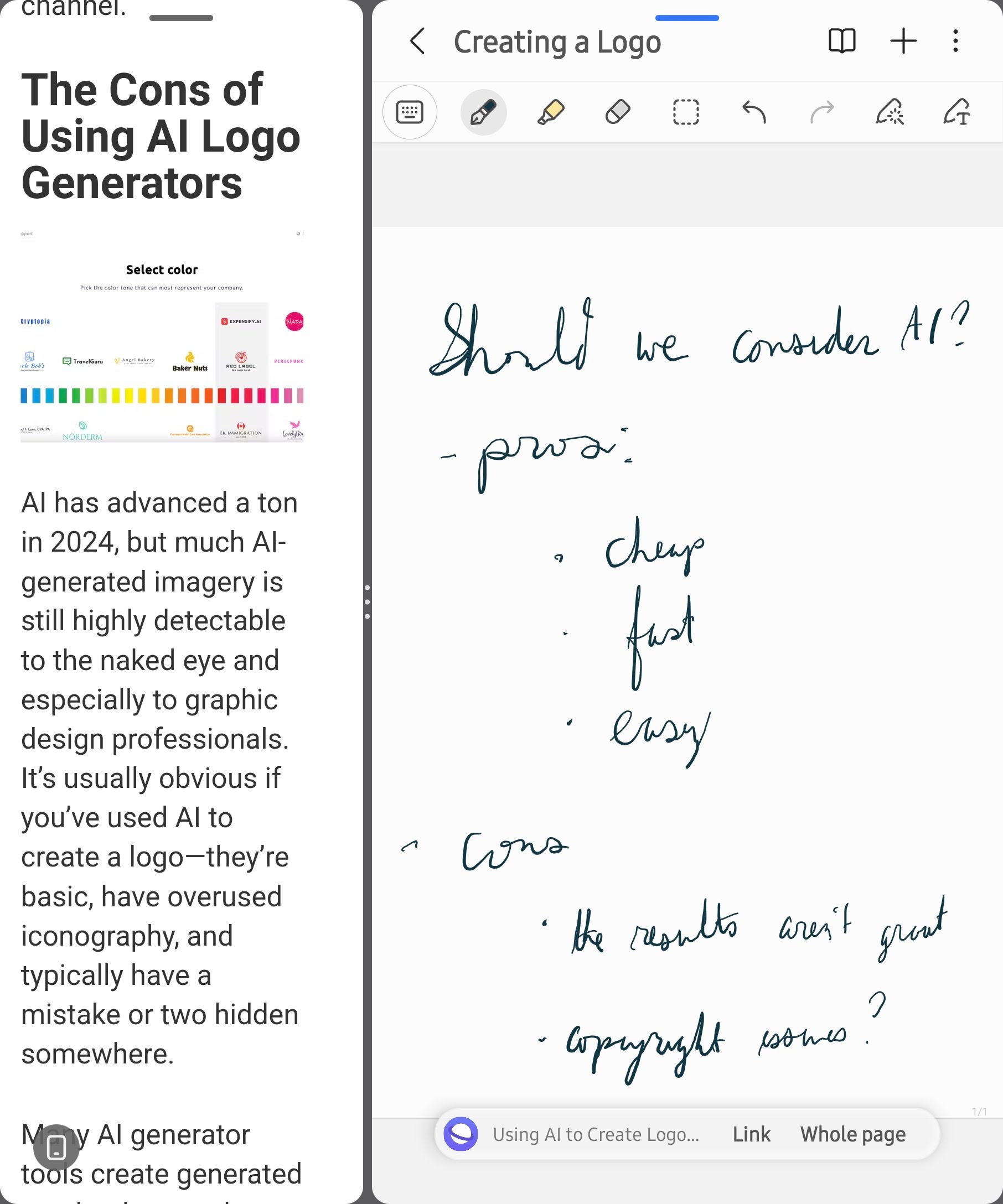
Task: Select the Eraser tool
Action: click(618, 112)
